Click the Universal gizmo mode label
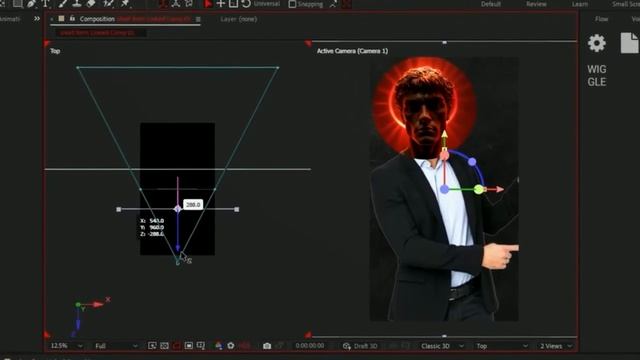The width and height of the screenshot is (640, 360). point(267,4)
